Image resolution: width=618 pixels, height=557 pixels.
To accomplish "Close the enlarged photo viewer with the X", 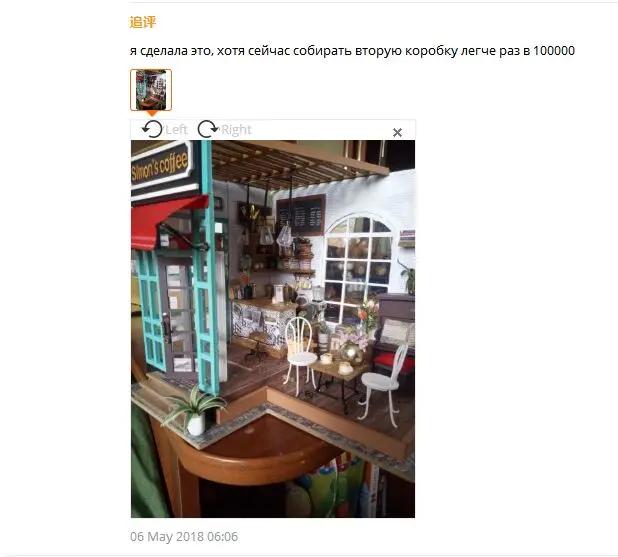I will pyautogui.click(x=397, y=132).
